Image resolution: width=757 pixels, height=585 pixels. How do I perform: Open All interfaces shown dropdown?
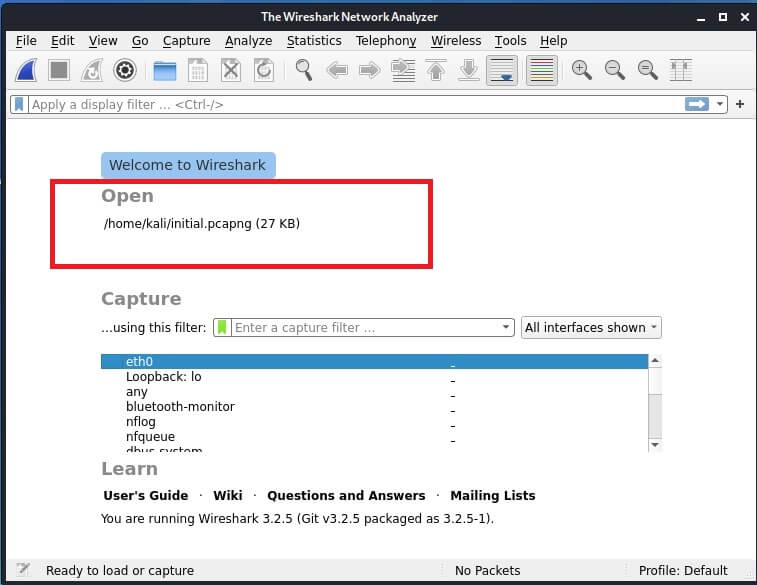(x=591, y=327)
